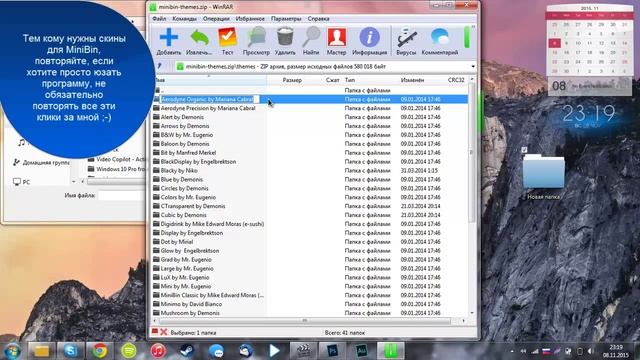Select Arrows by Demonis folder
The height and width of the screenshot is (360, 640).
pos(310,126)
